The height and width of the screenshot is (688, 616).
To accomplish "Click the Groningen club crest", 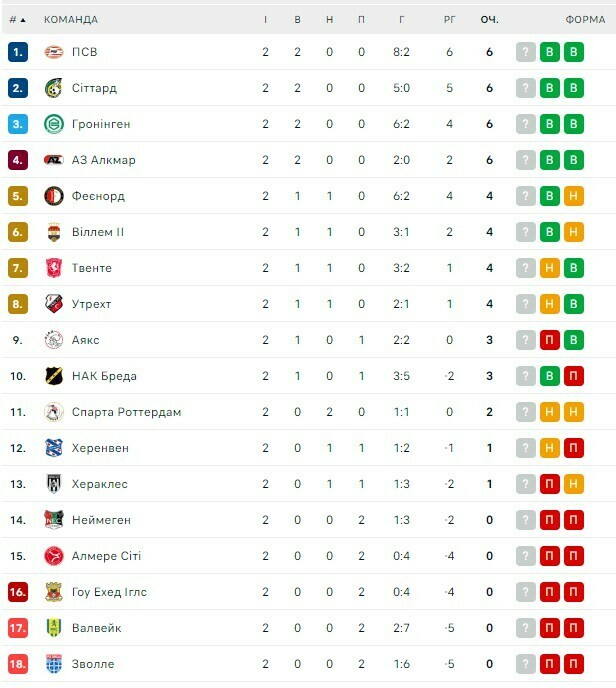I will [54, 124].
